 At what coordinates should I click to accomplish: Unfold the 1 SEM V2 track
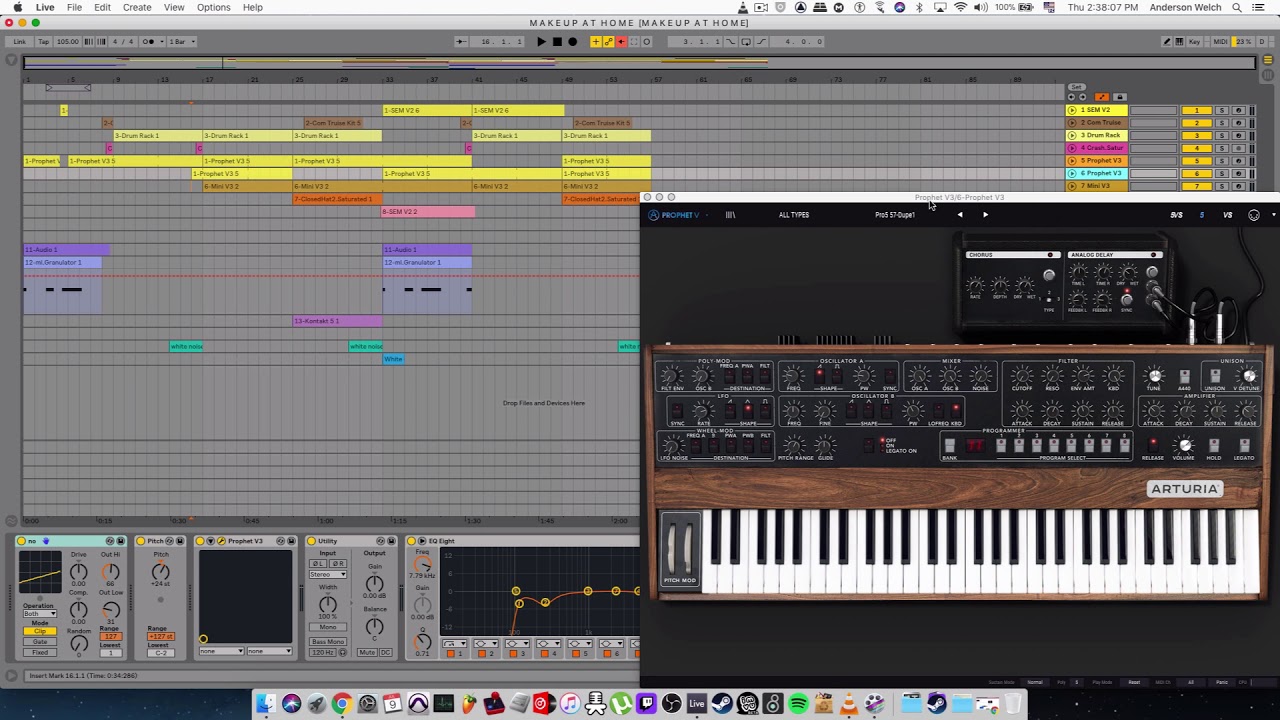(1072, 110)
